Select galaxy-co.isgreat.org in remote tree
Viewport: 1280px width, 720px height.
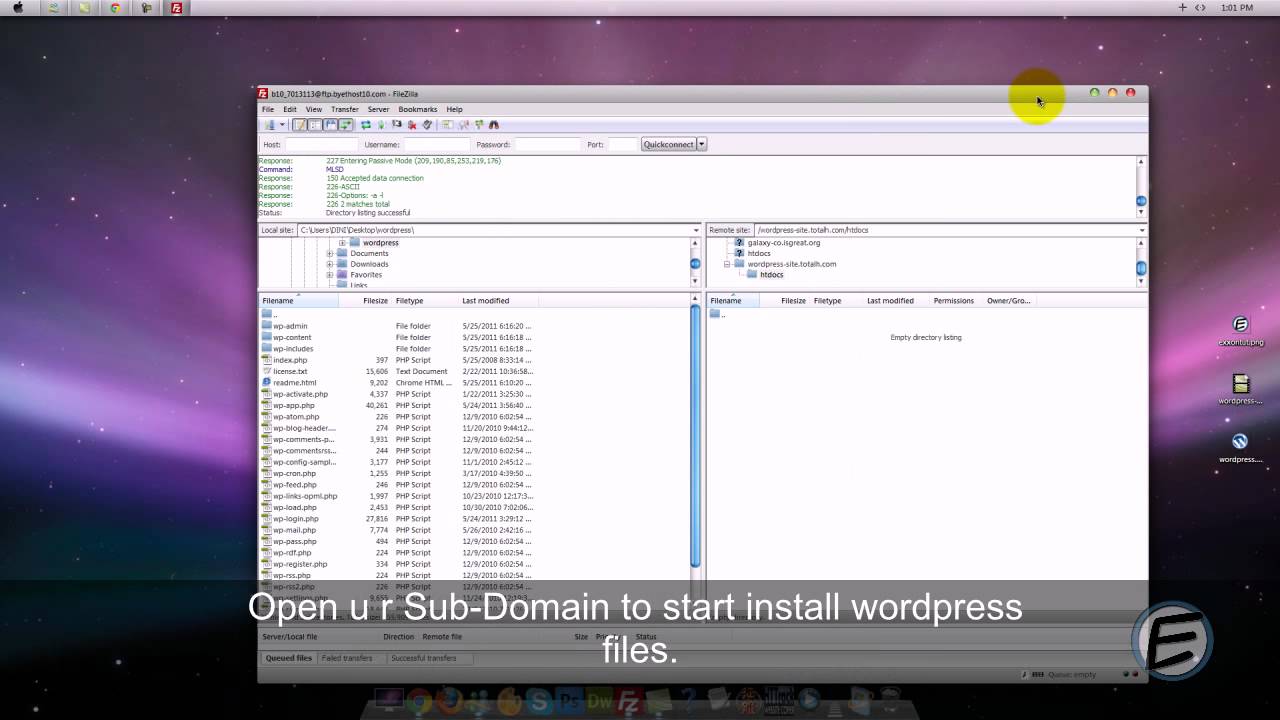tap(783, 243)
